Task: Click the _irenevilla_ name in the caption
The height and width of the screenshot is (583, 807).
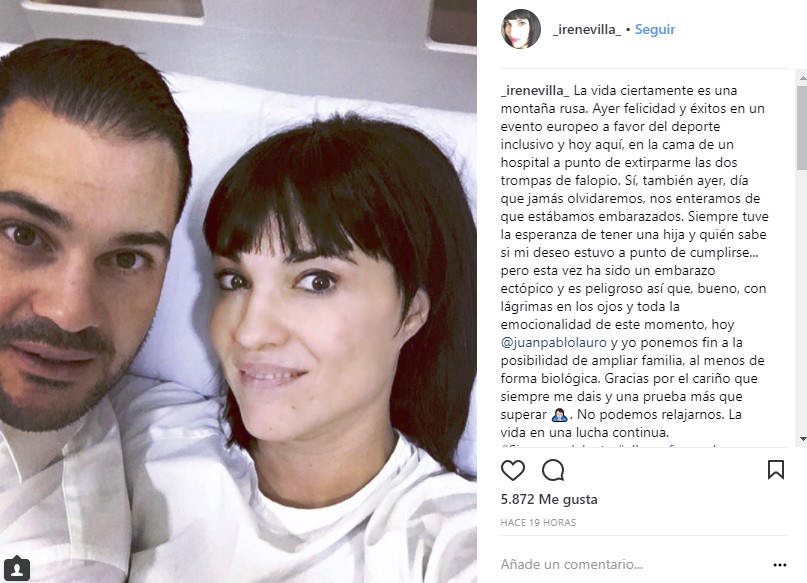Action: point(535,91)
